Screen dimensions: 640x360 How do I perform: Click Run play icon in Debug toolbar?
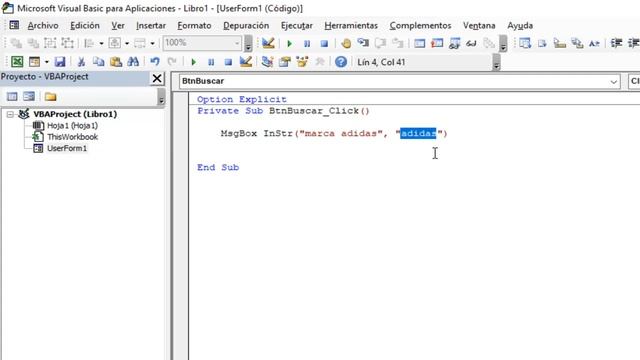pos(289,43)
